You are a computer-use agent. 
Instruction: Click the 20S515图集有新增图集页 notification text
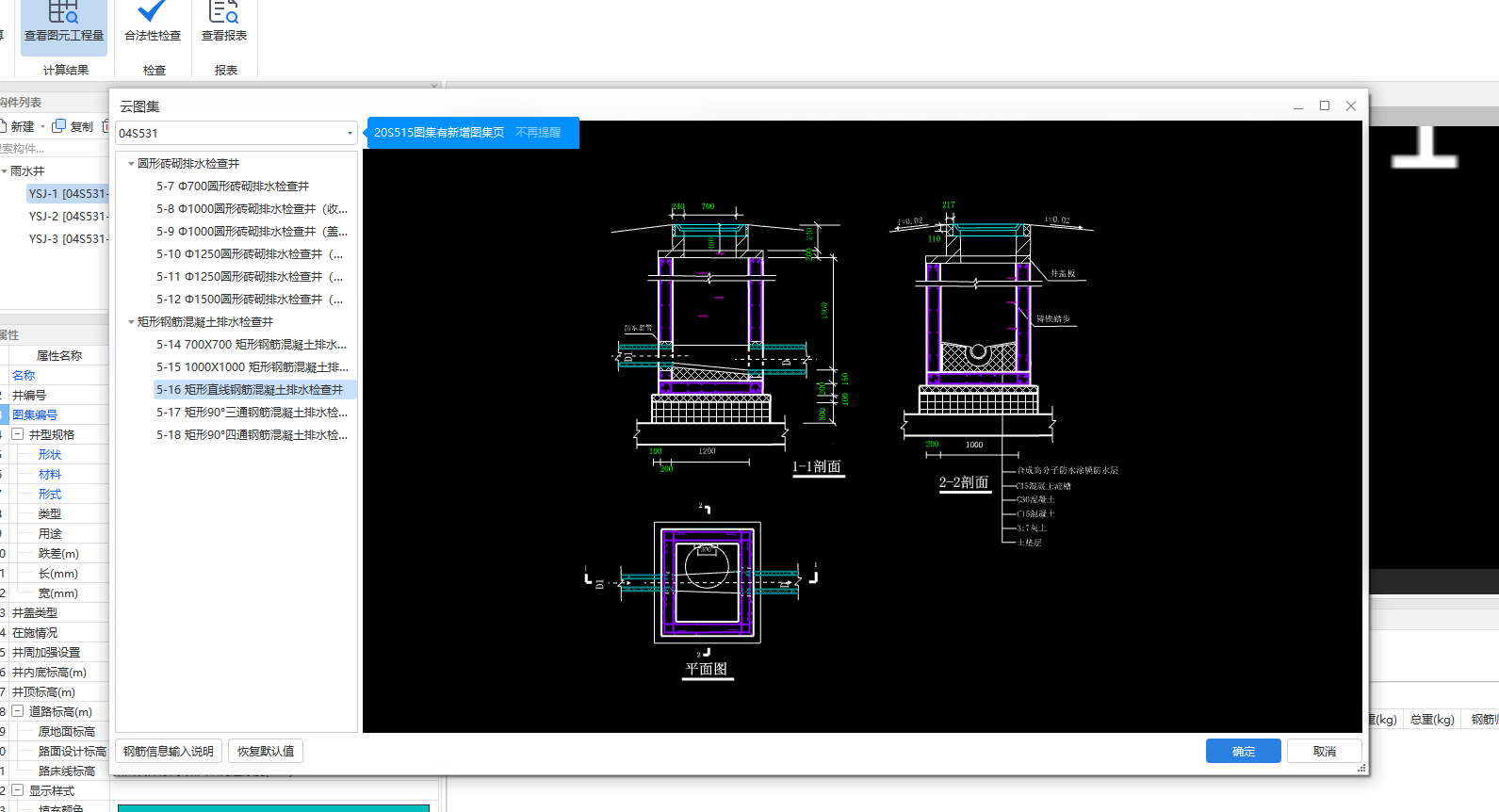[x=439, y=133]
